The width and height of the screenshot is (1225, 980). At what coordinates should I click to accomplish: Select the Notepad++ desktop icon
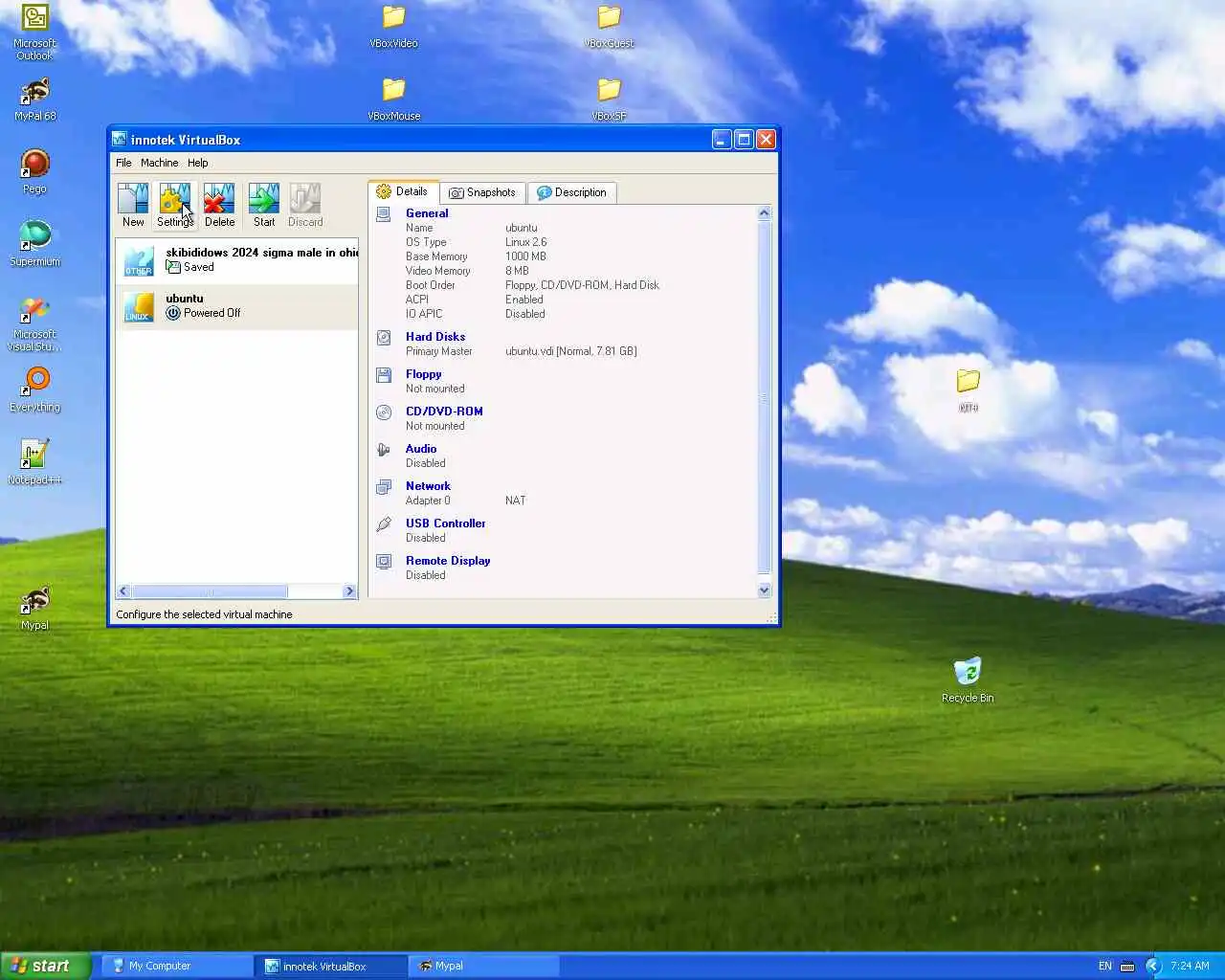point(34,463)
